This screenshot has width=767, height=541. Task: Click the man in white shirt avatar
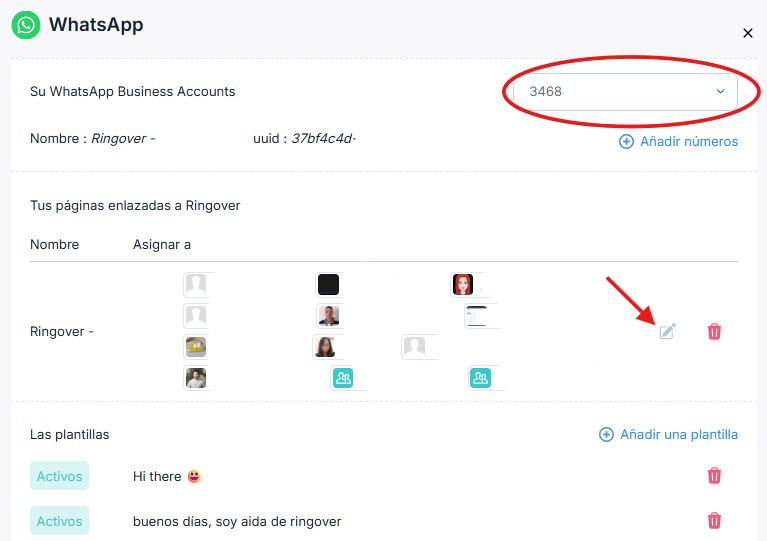click(x=196, y=378)
